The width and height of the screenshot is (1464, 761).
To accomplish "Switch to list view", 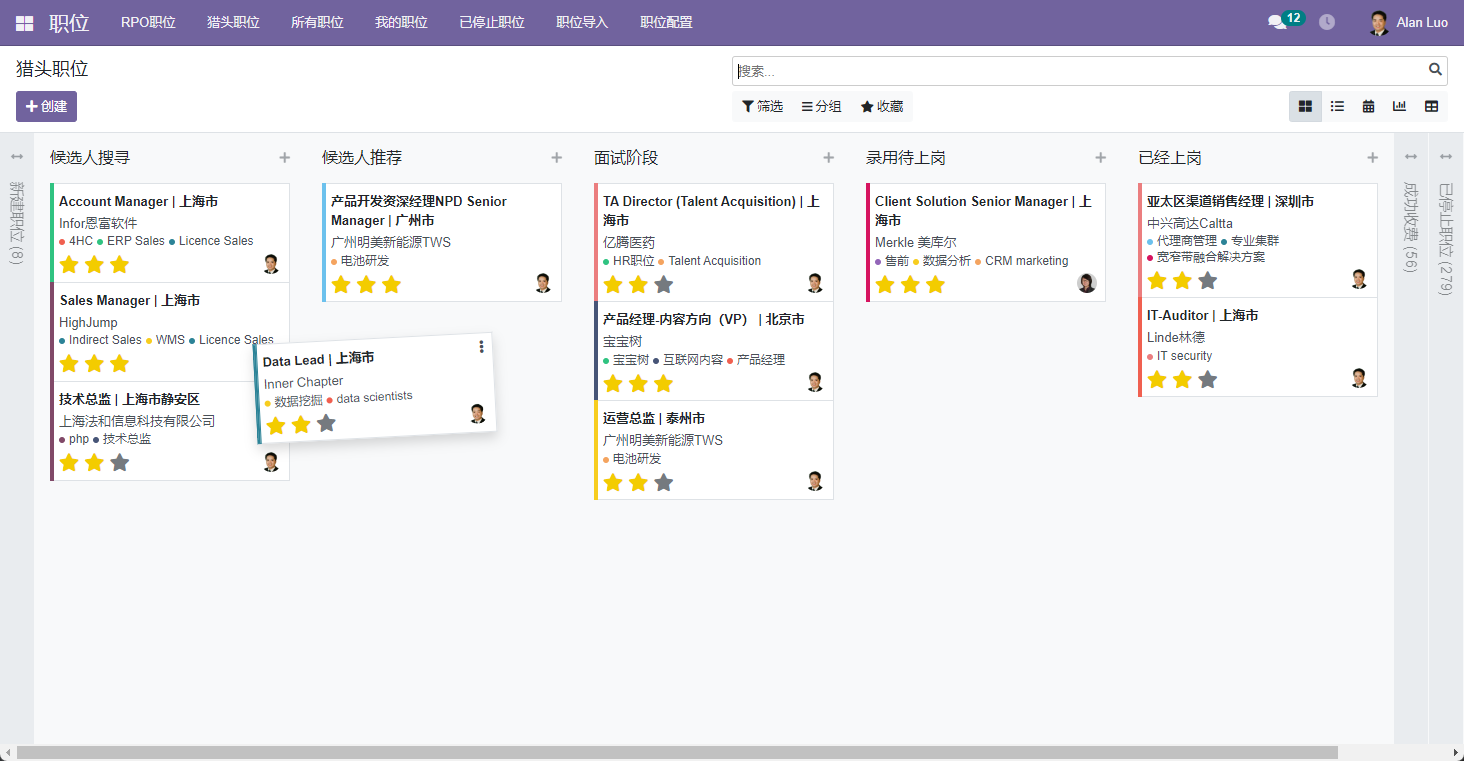I will [1337, 106].
